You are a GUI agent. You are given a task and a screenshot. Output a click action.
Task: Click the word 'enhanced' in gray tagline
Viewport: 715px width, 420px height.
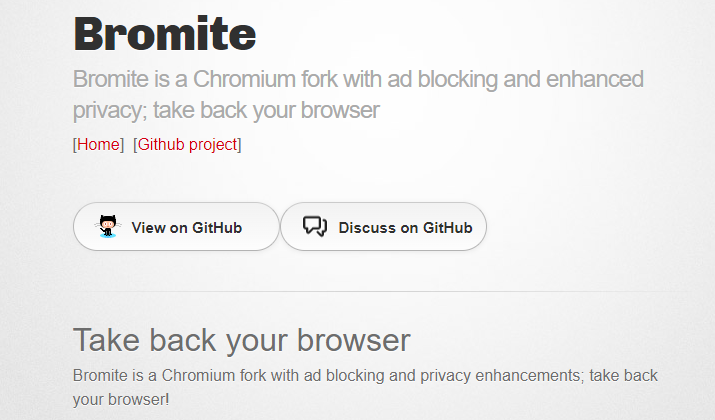point(595,79)
